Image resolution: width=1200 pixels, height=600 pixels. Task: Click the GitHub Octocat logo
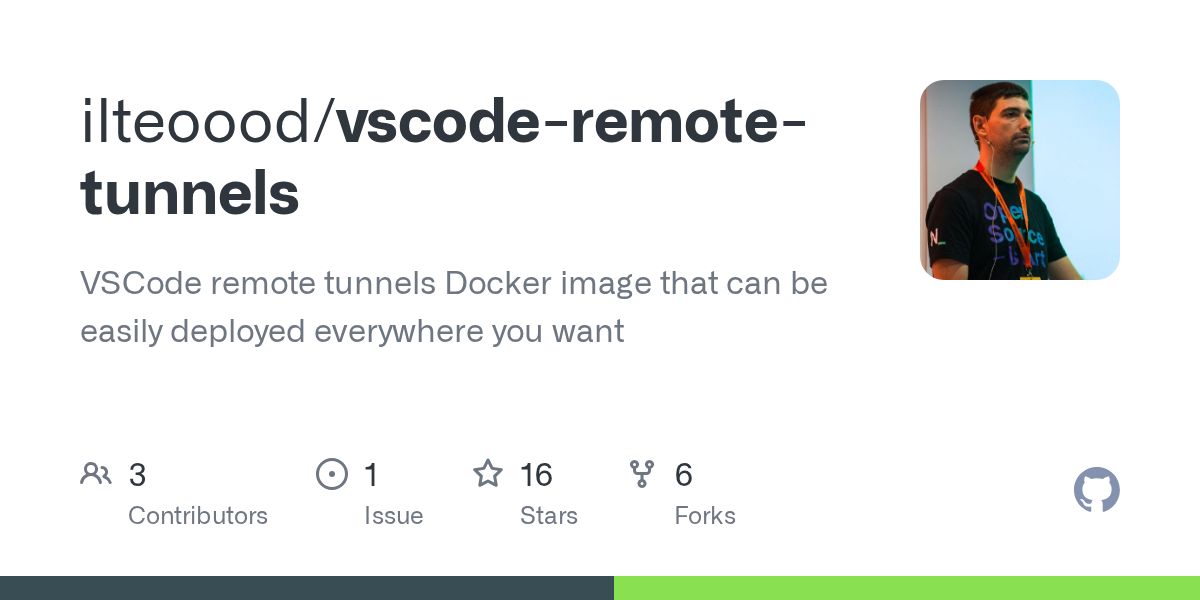(1097, 490)
